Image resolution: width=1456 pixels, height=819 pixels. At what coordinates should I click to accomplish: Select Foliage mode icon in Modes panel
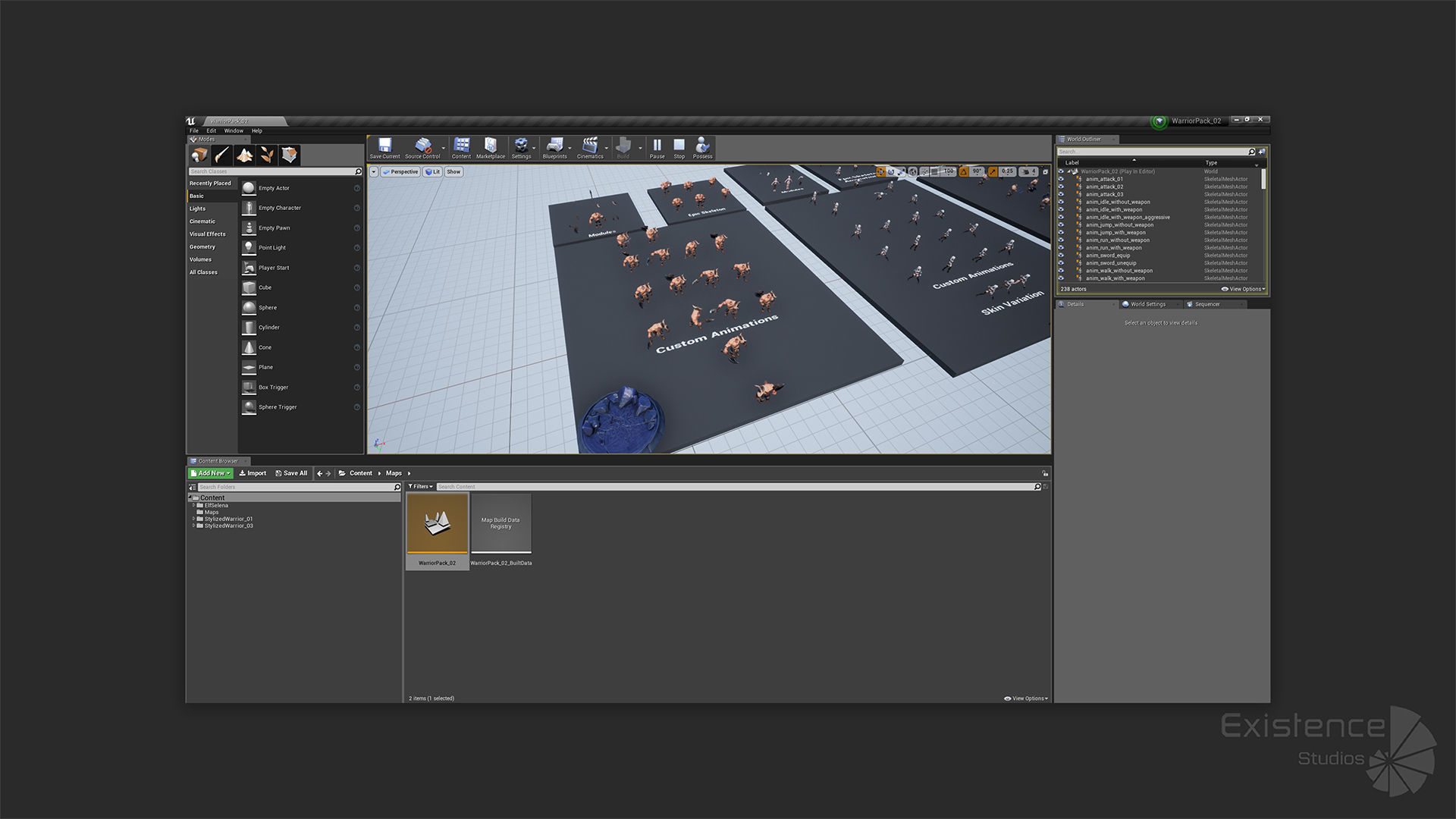(267, 155)
